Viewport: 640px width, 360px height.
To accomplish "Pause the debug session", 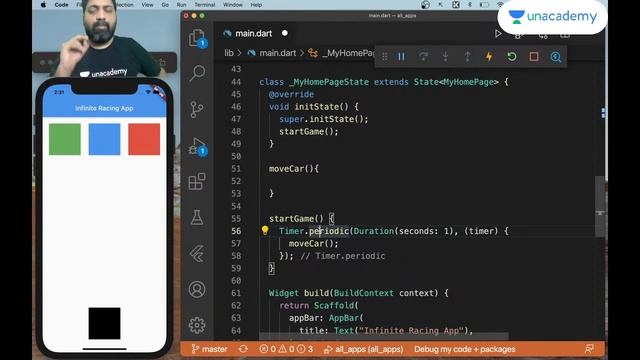I will pos(402,57).
